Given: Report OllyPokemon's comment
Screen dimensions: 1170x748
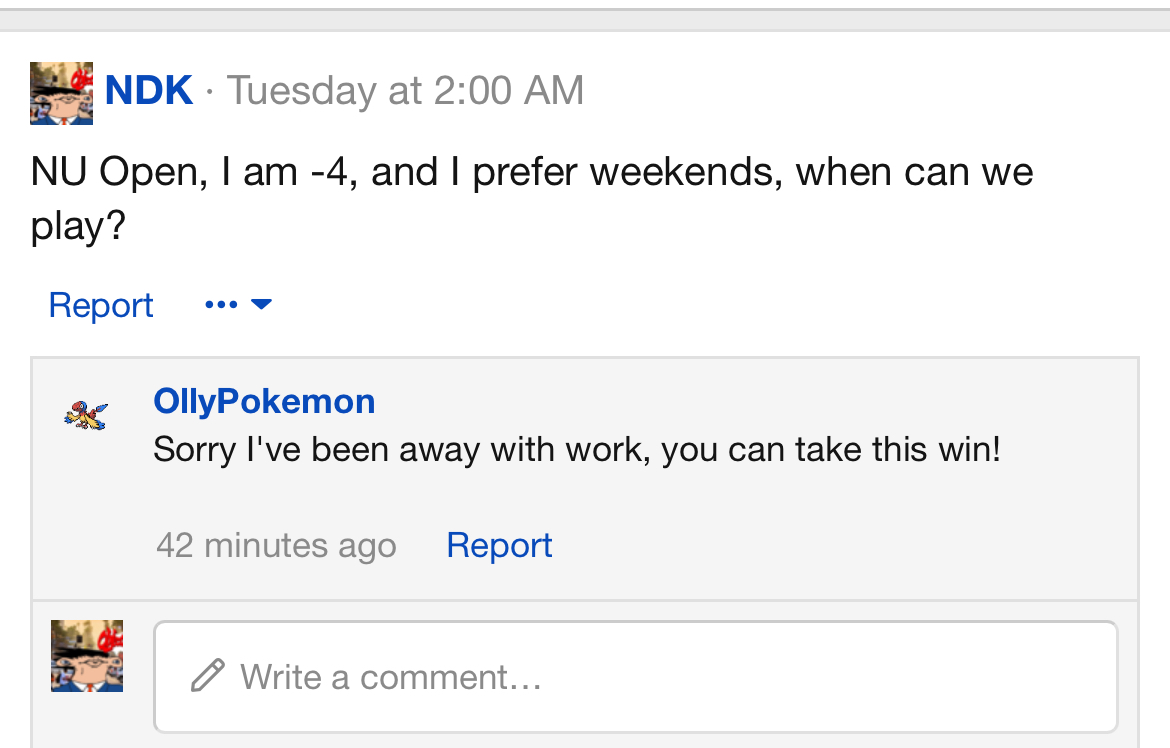Looking at the screenshot, I should click(499, 545).
